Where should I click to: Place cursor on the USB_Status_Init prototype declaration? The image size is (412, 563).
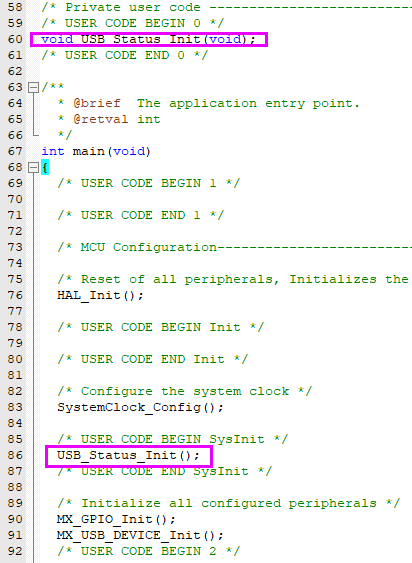(148, 39)
